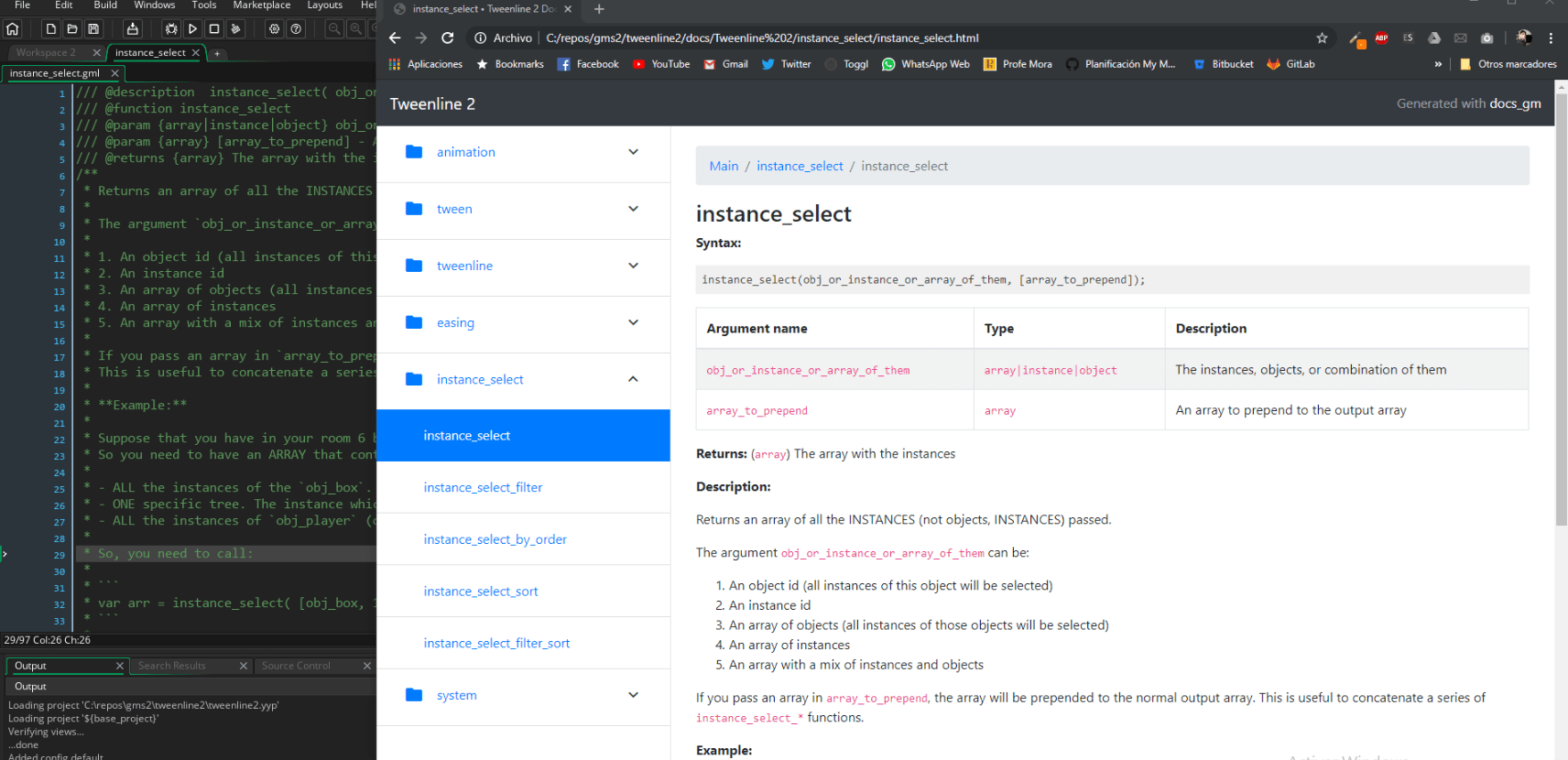The image size is (1568, 760).
Task: Add a new workspace with plus tab
Action: click(217, 54)
